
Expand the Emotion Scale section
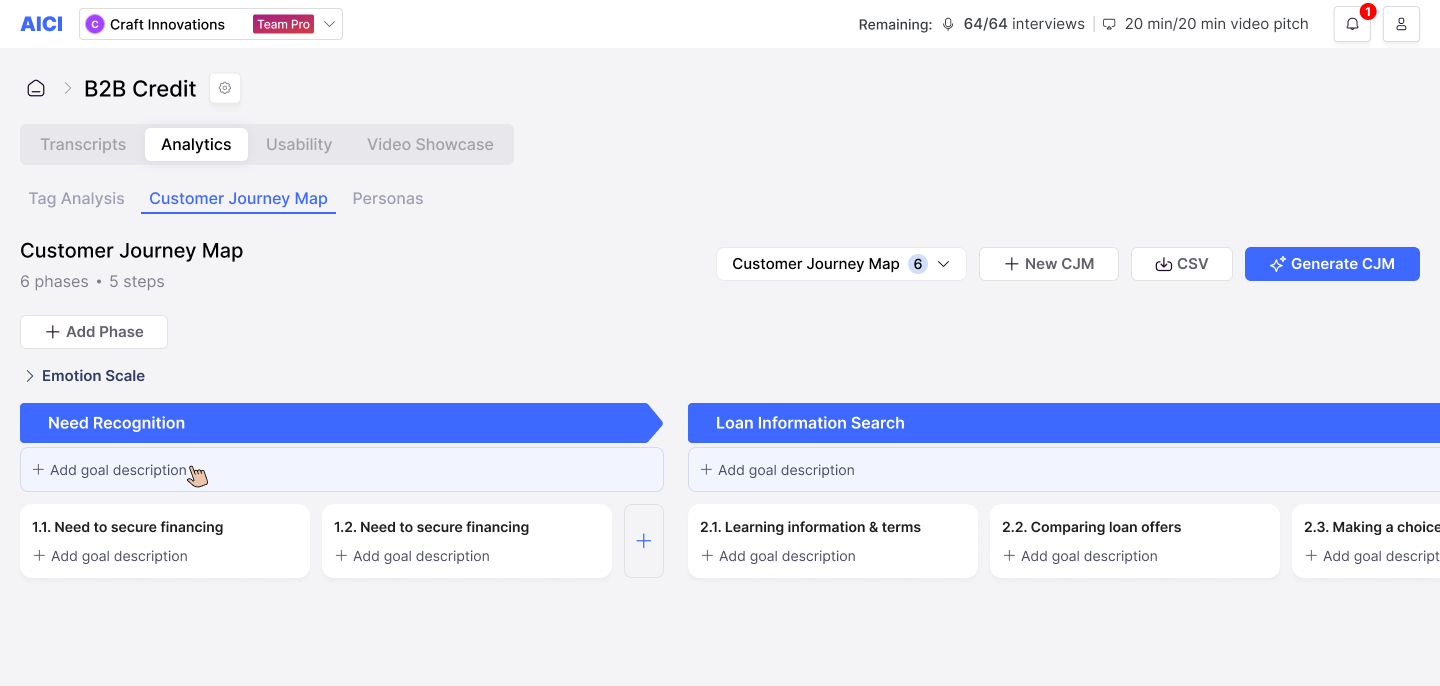(x=85, y=376)
